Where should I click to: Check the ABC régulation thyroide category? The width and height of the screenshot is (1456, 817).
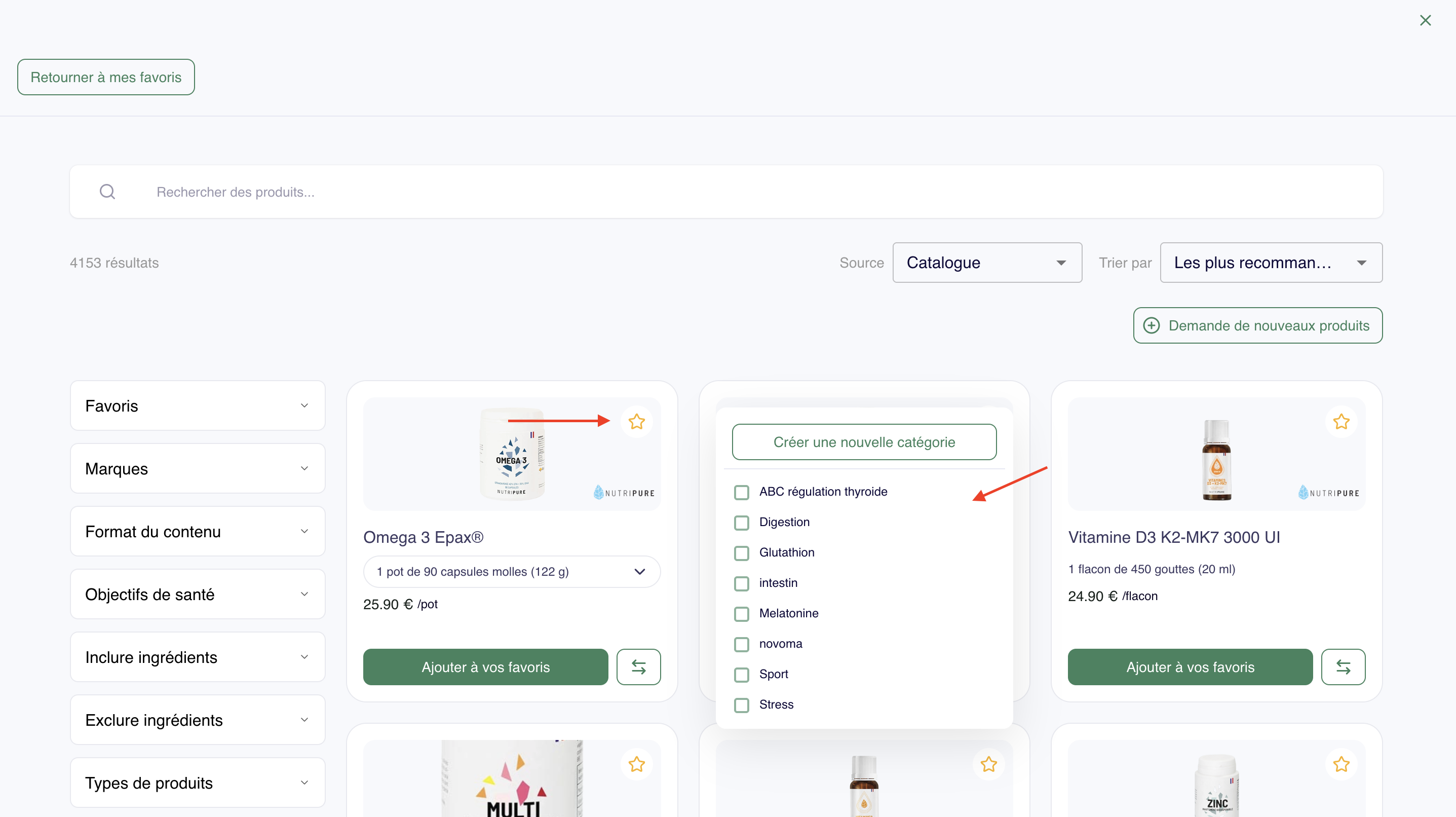coord(742,492)
